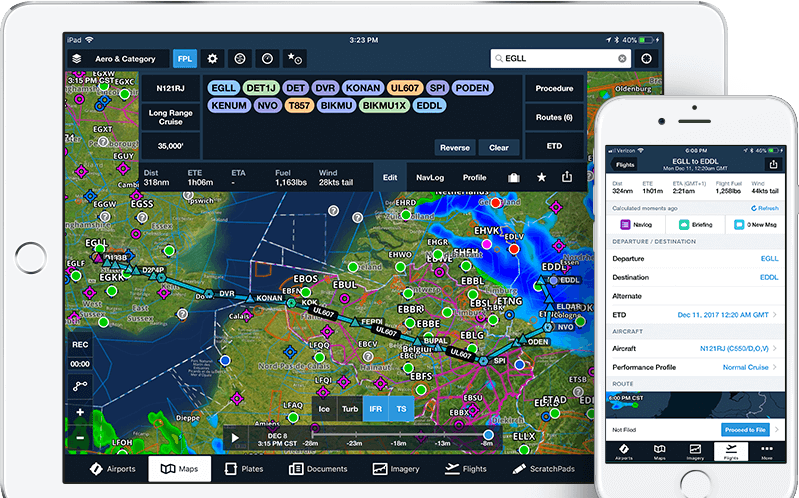Expand Aircraft N121RJ row on iPhone

pos(696,349)
